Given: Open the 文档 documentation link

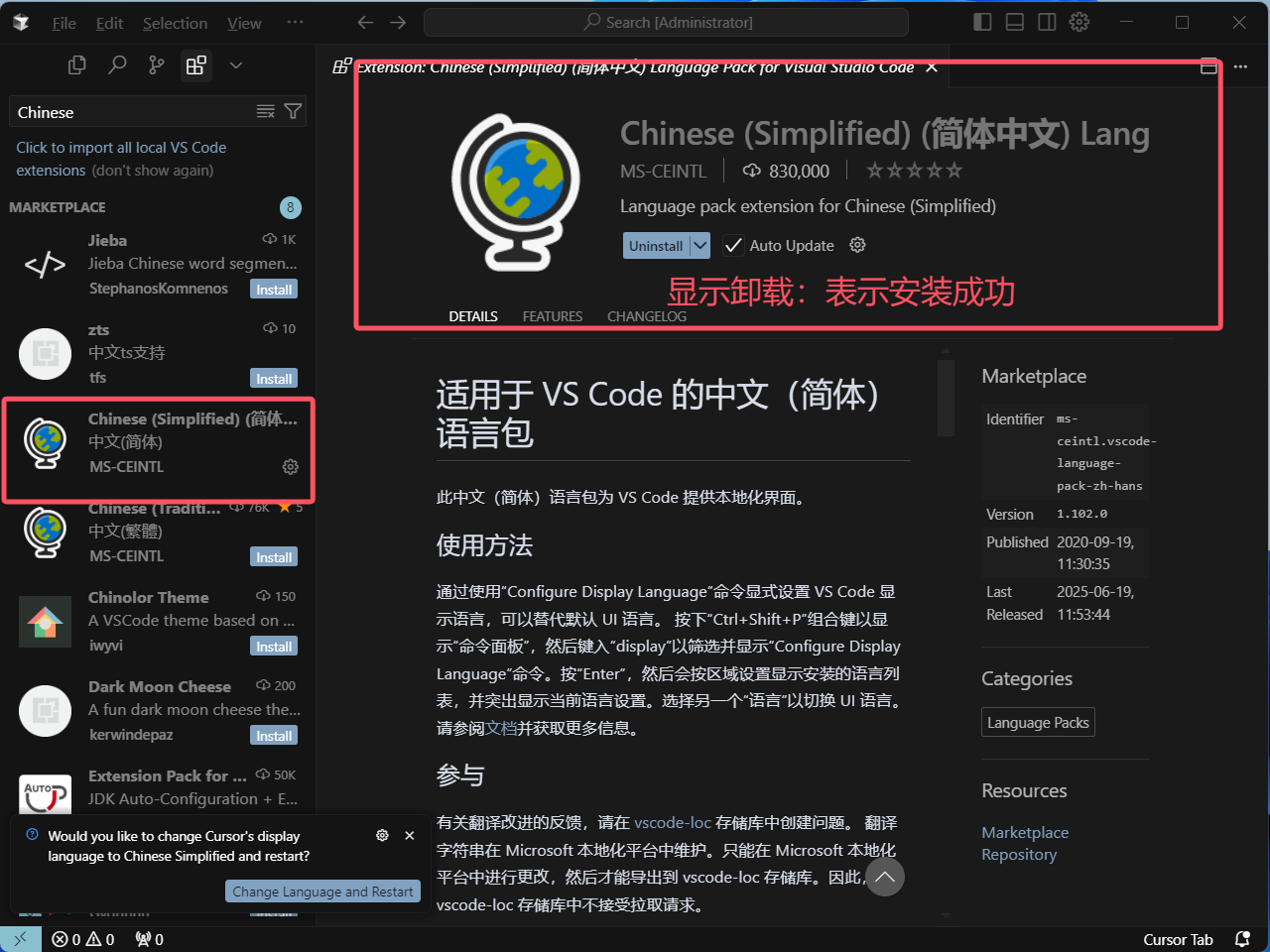Looking at the screenshot, I should pos(501,728).
